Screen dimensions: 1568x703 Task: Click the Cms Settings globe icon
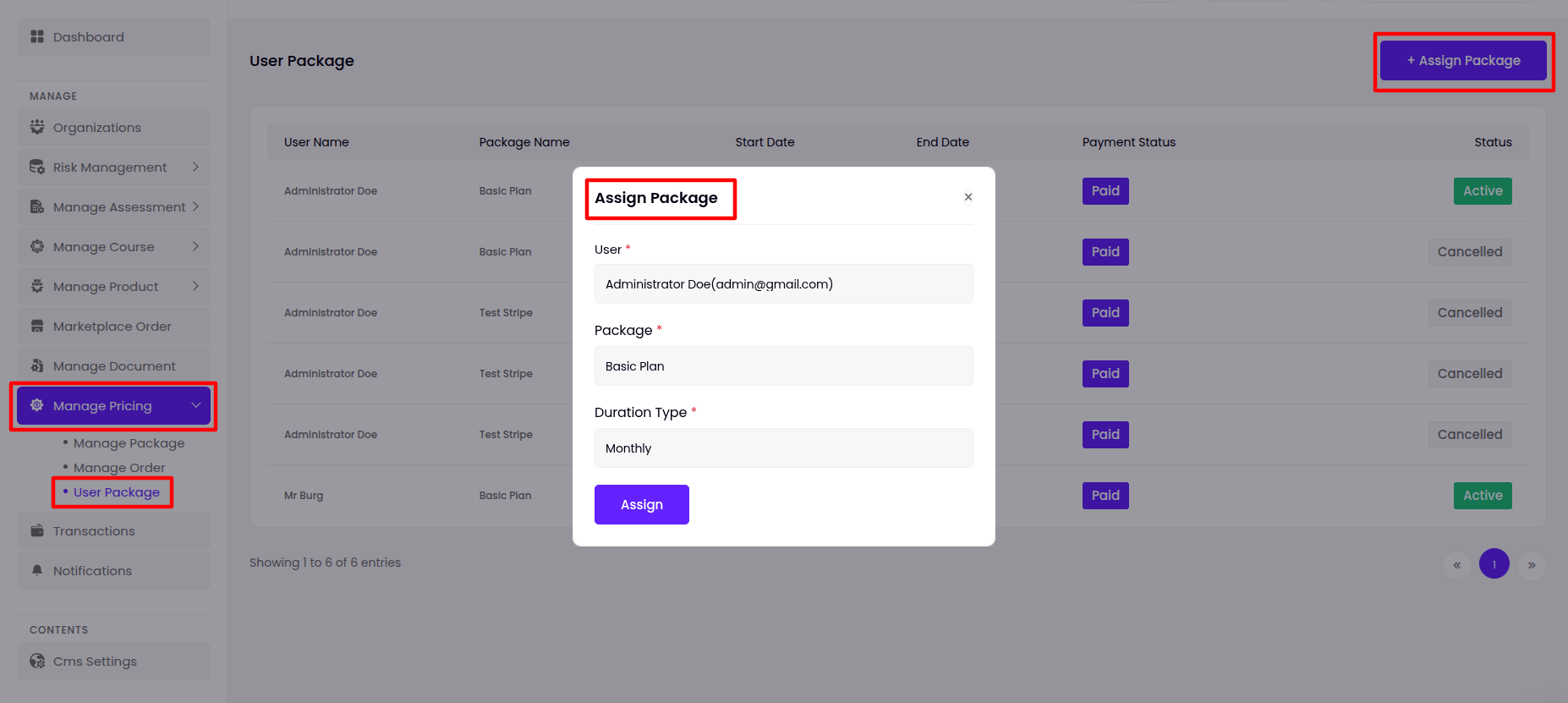pyautogui.click(x=37, y=661)
